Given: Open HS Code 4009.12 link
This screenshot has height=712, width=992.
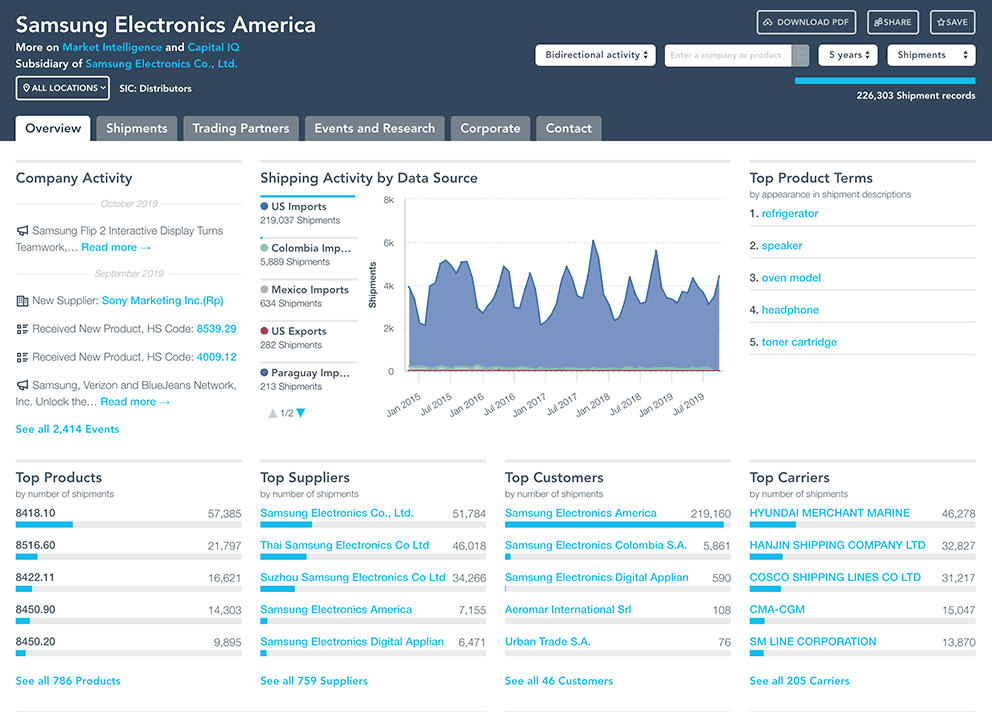Looking at the screenshot, I should tap(216, 358).
